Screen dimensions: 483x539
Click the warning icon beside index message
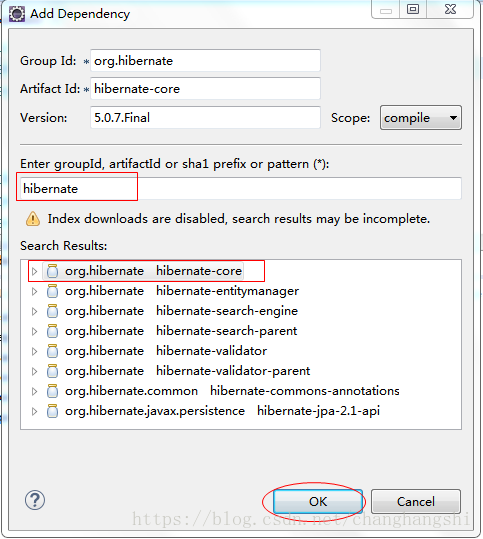(x=33, y=219)
